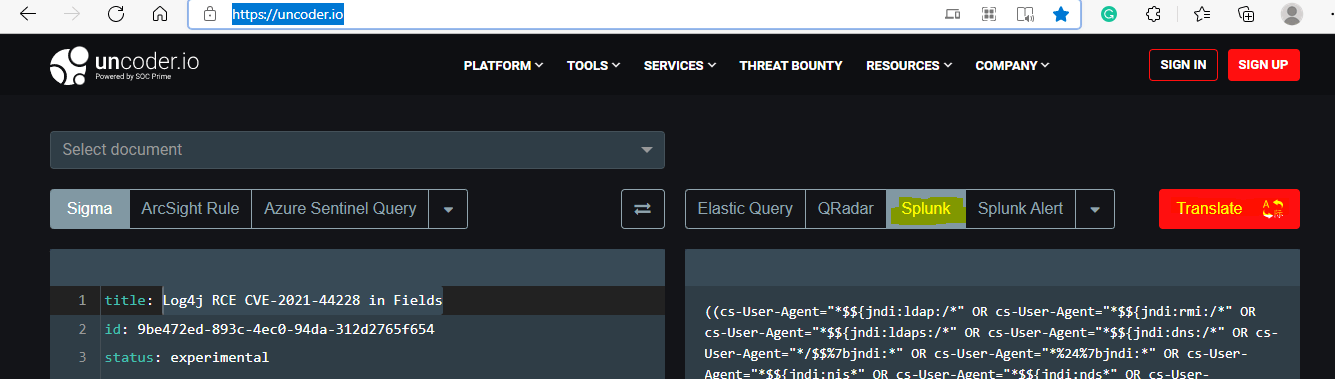Swap source and target languages
Viewport: 1335px width, 379px height.
point(642,209)
